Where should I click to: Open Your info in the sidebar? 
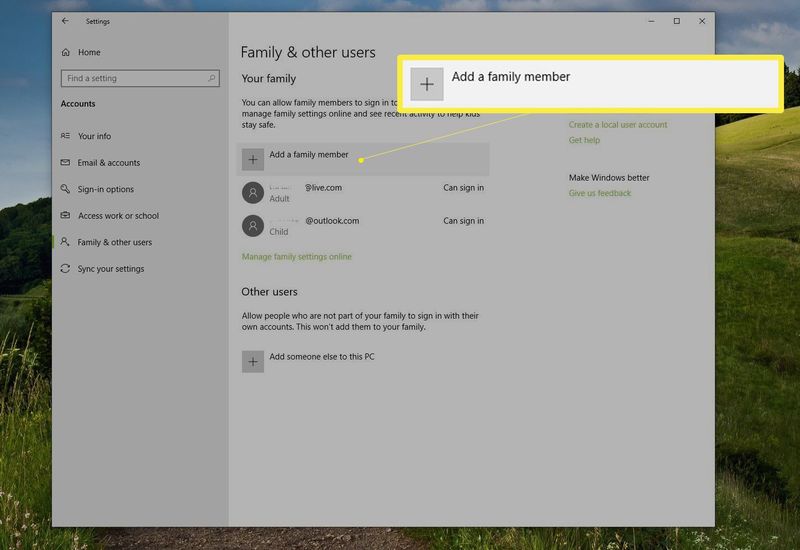coord(94,136)
